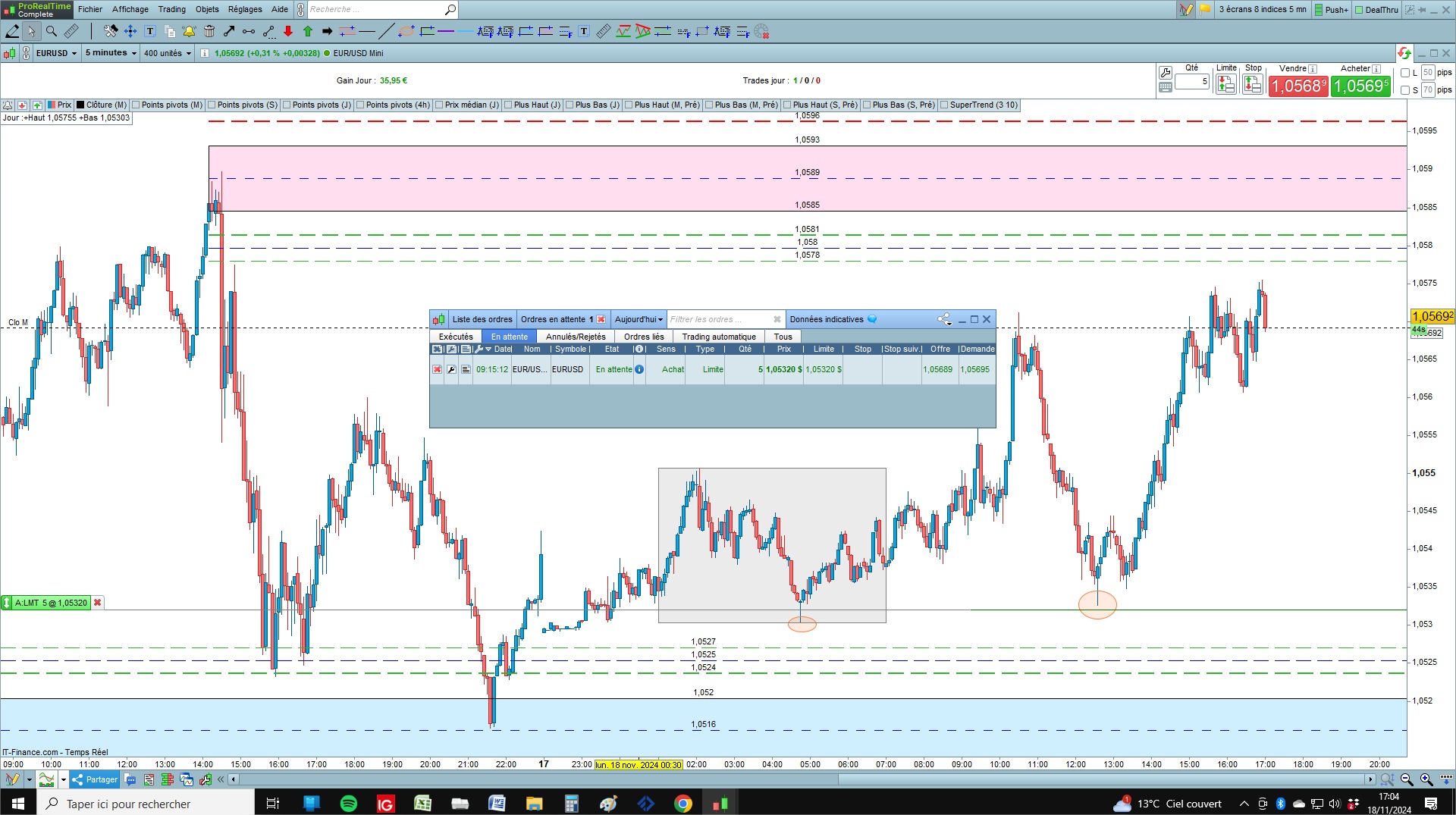Click the trash bin delete-objects icon
This screenshot has width=1456, height=815.
click(x=209, y=31)
